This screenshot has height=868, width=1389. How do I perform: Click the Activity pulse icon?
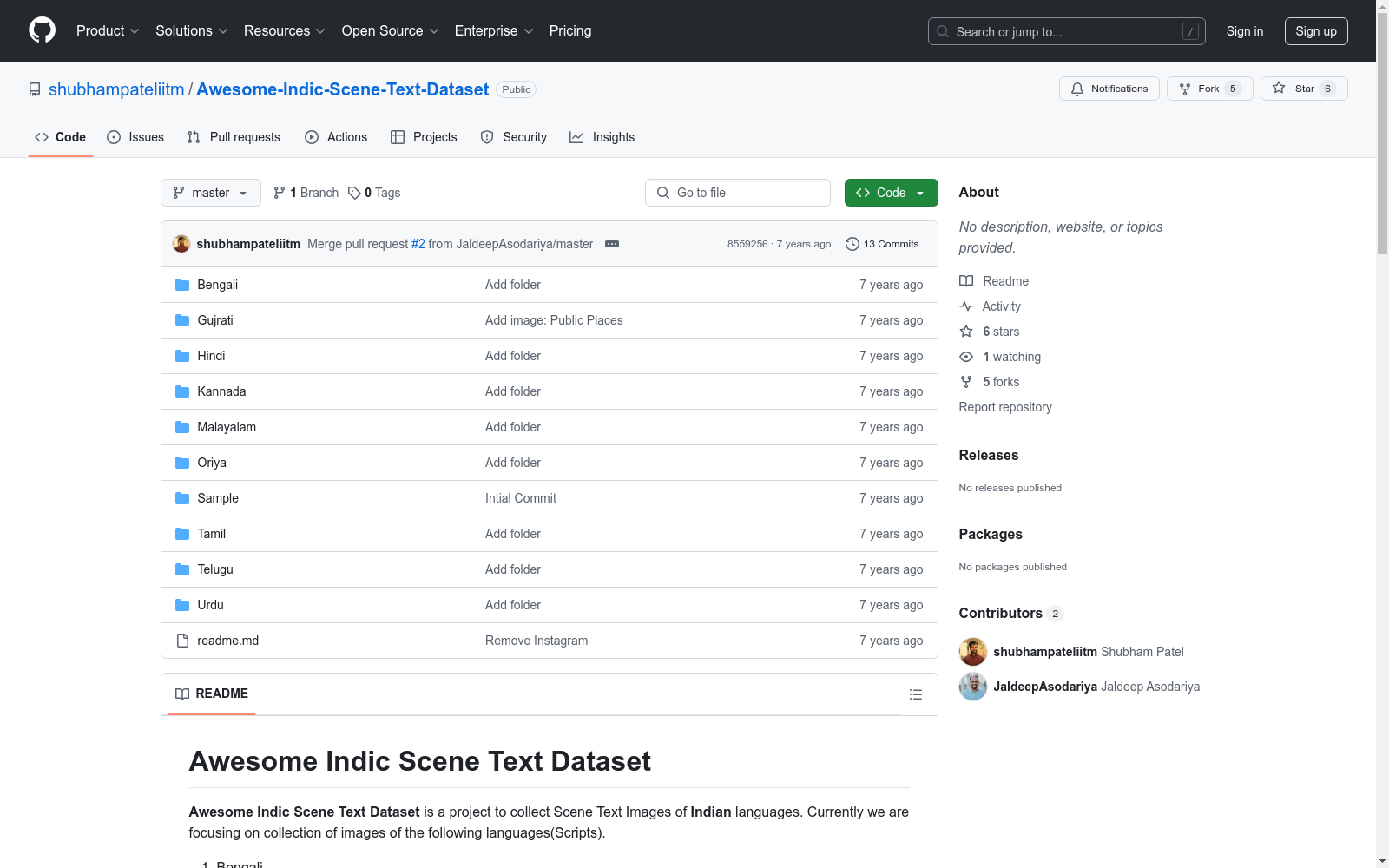(966, 306)
